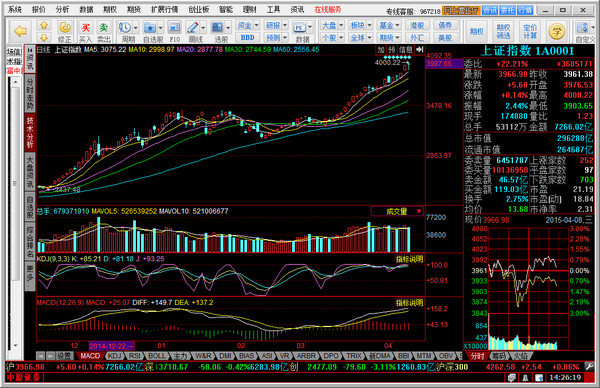Image resolution: width=600 pixels, height=388 pixels.
Task: Open the 系统 menu
Action: [15, 10]
